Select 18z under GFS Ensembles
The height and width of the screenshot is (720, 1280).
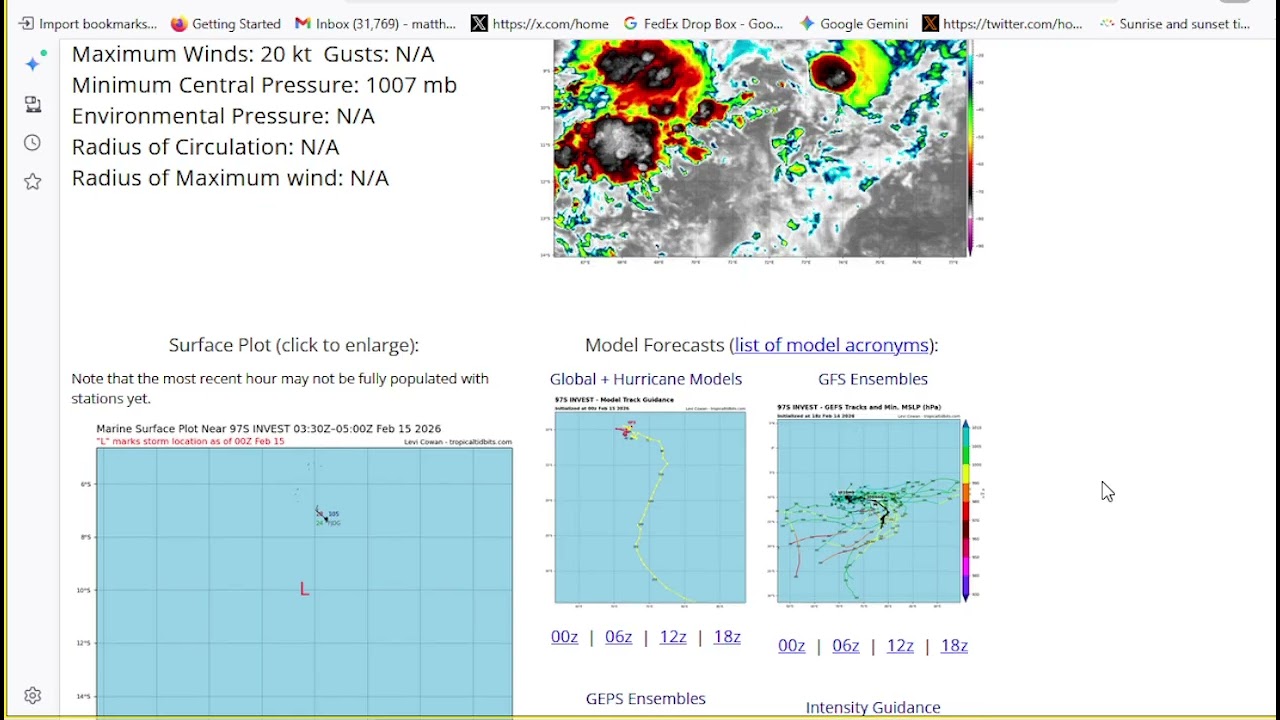click(x=954, y=646)
